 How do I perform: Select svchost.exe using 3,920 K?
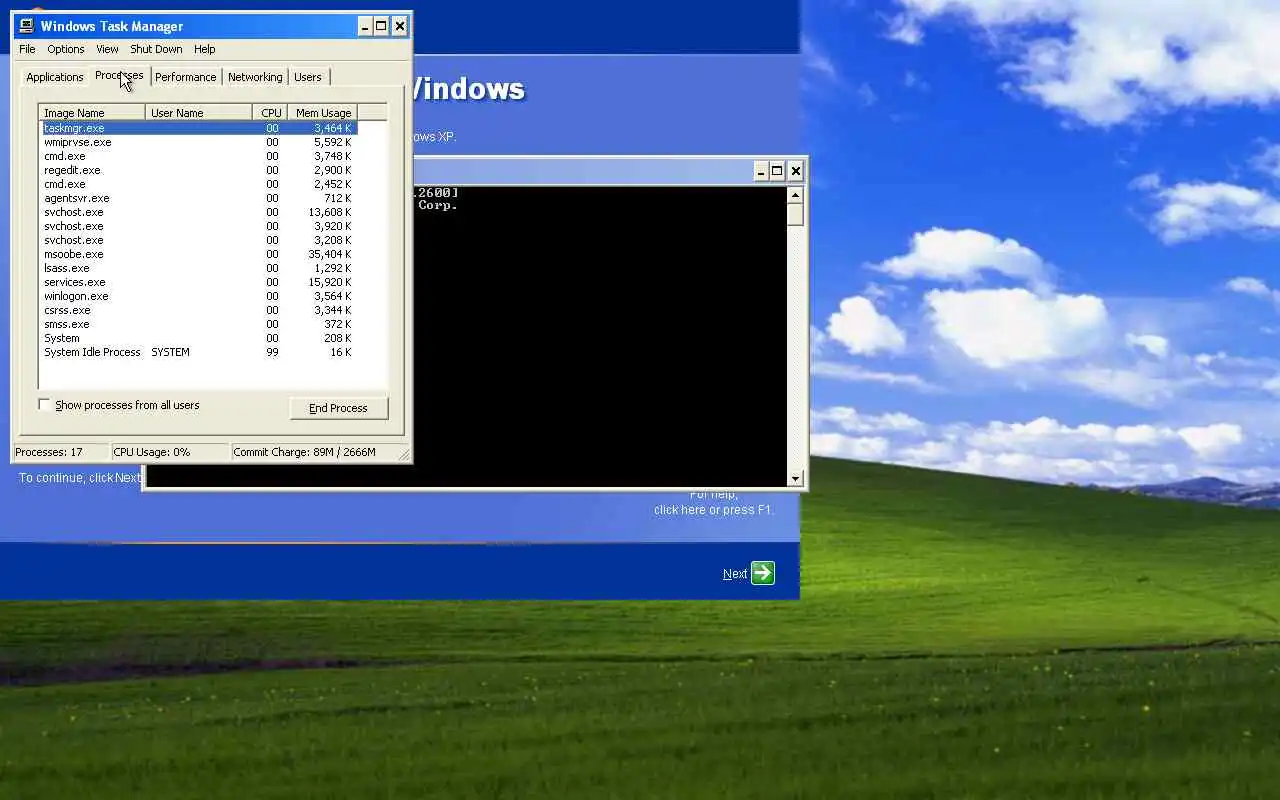tap(198, 226)
